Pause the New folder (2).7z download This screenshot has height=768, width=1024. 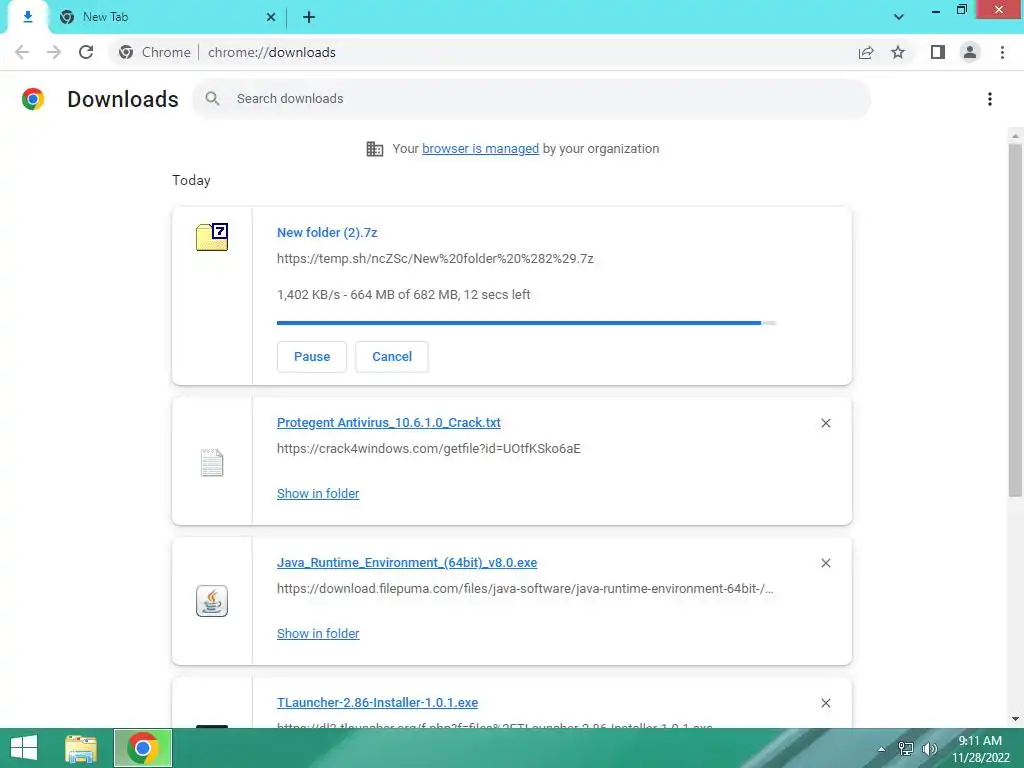[312, 357]
